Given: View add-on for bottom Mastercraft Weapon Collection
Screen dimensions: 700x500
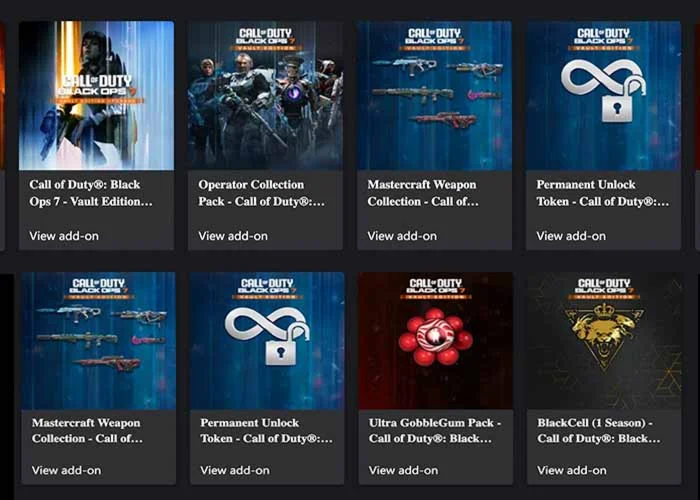Looking at the screenshot, I should [66, 470].
